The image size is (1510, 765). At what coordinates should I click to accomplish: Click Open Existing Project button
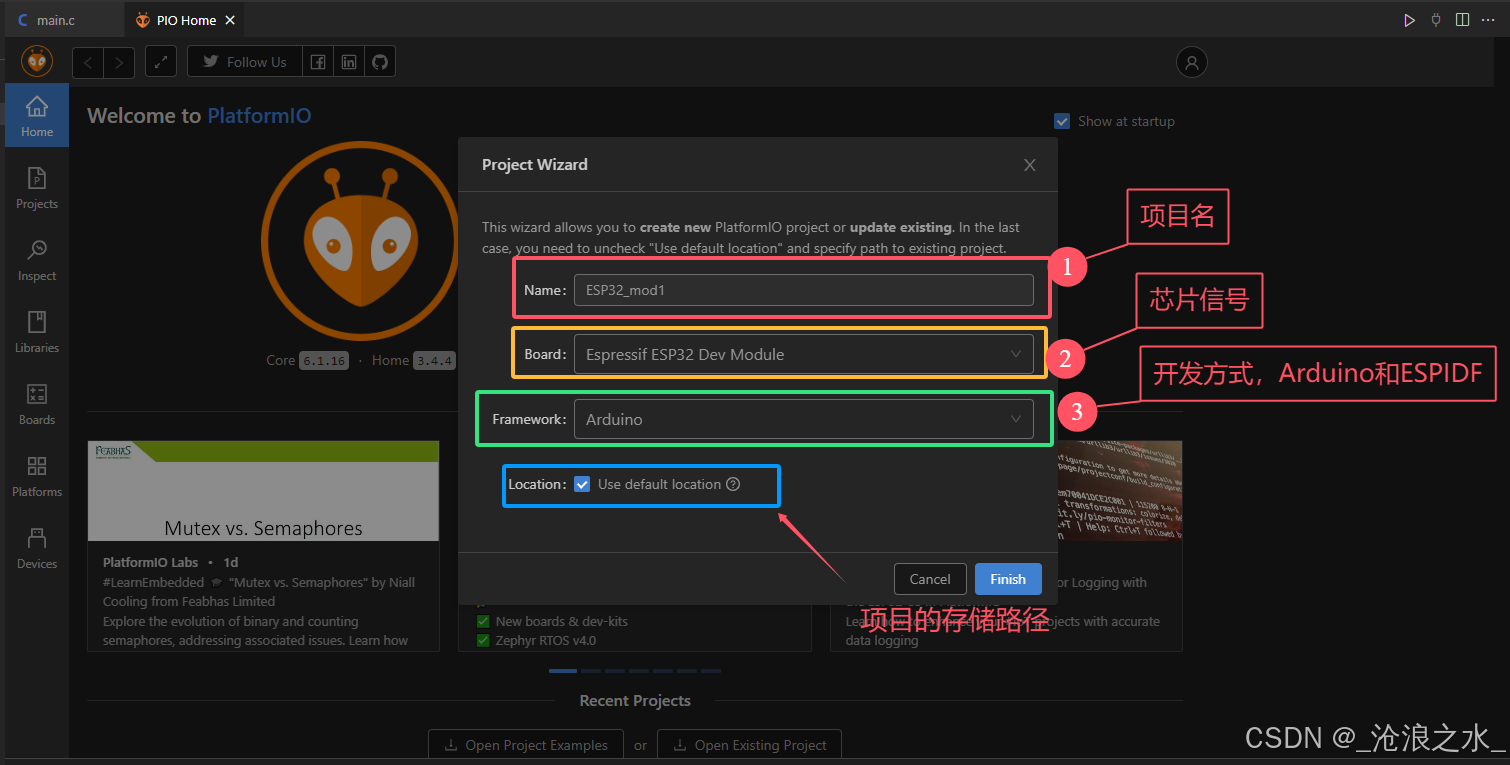point(749,745)
